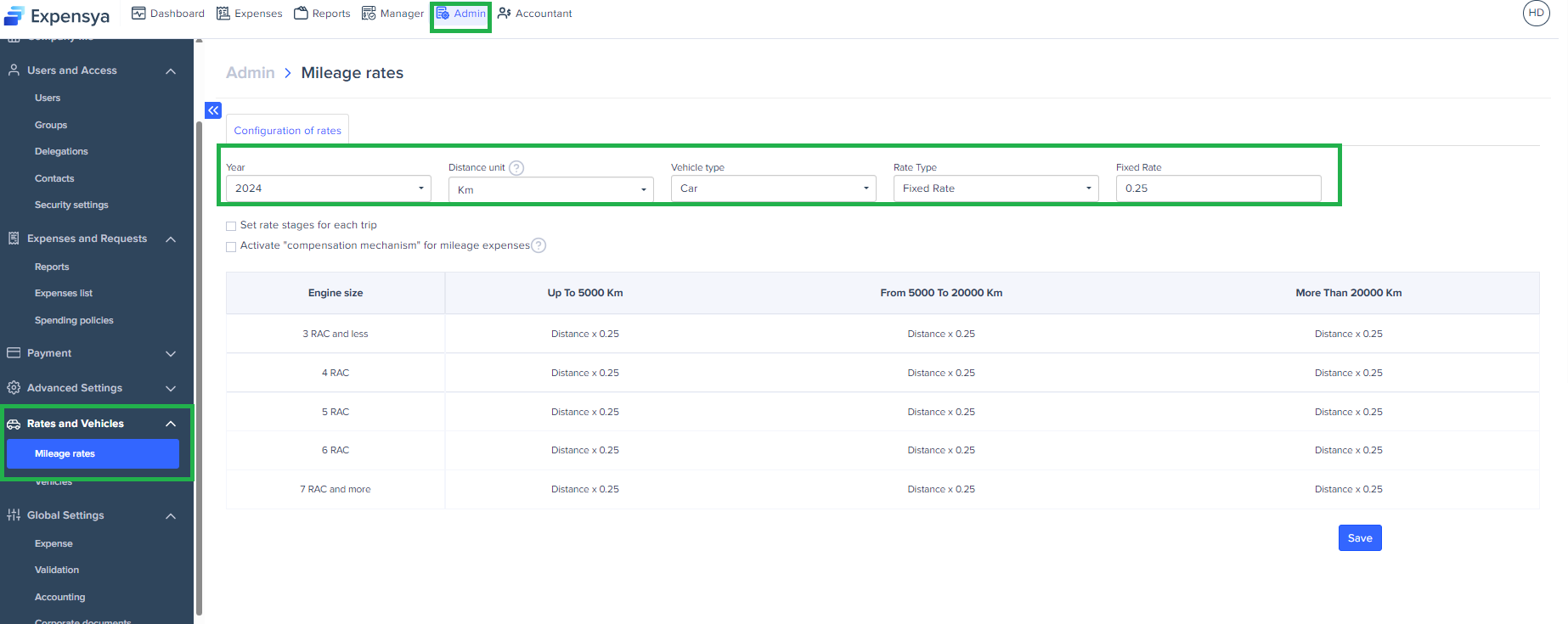Enable Set rate stages for each trip
Viewport: 1568px width, 624px height.
click(x=231, y=226)
